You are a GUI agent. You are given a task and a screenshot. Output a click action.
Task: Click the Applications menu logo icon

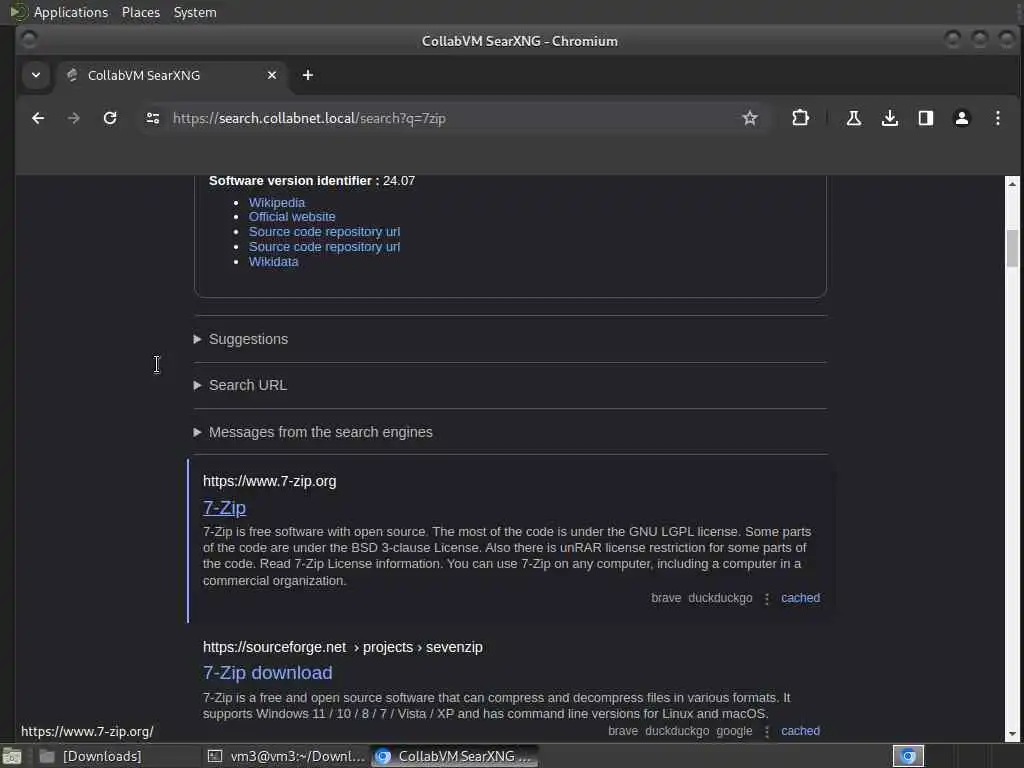18,12
